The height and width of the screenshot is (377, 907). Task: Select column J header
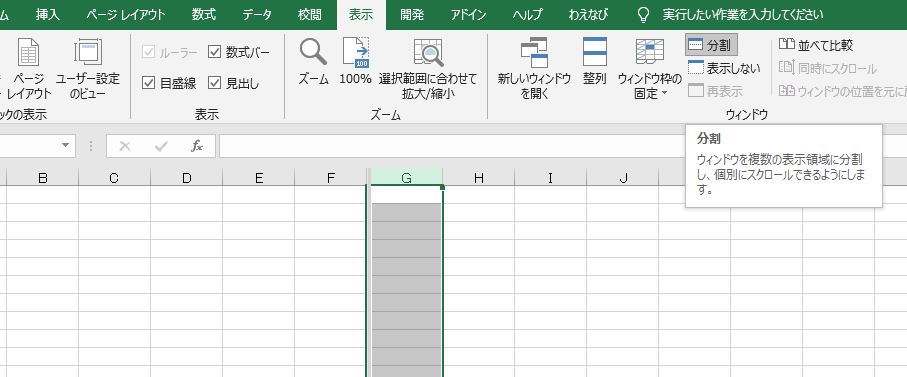(x=623, y=178)
